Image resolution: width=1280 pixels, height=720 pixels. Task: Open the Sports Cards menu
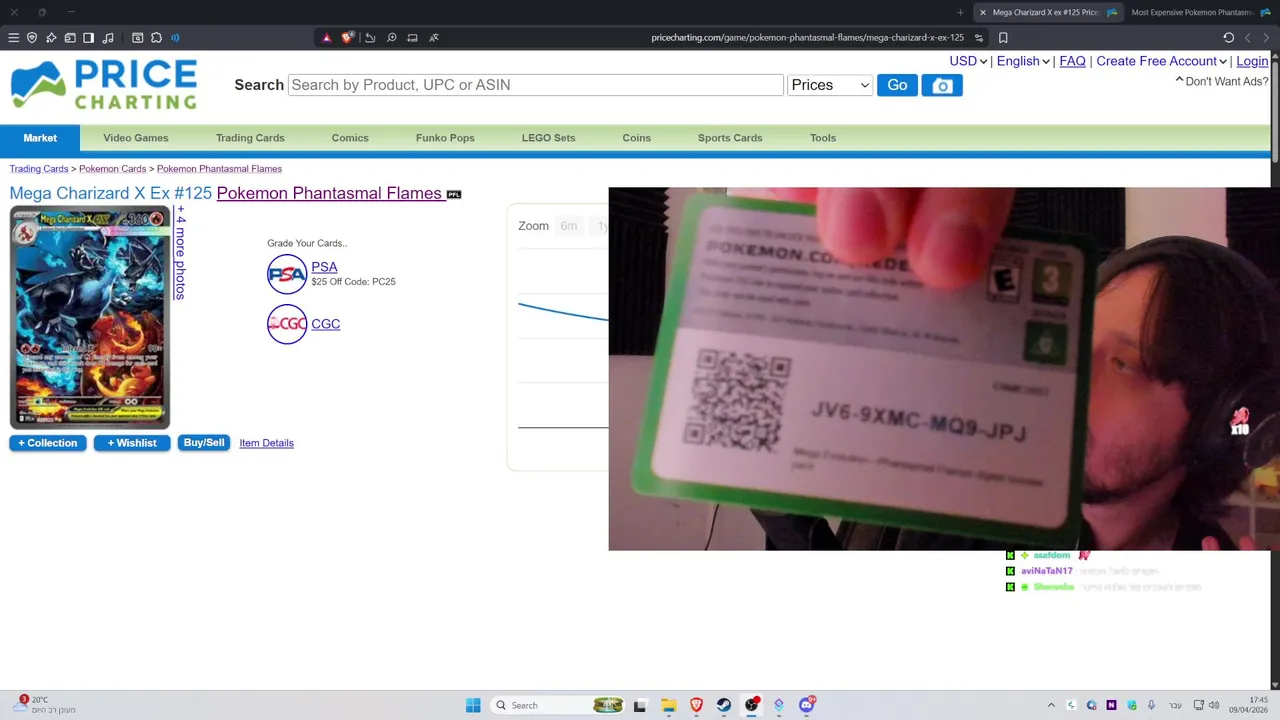[730, 138]
